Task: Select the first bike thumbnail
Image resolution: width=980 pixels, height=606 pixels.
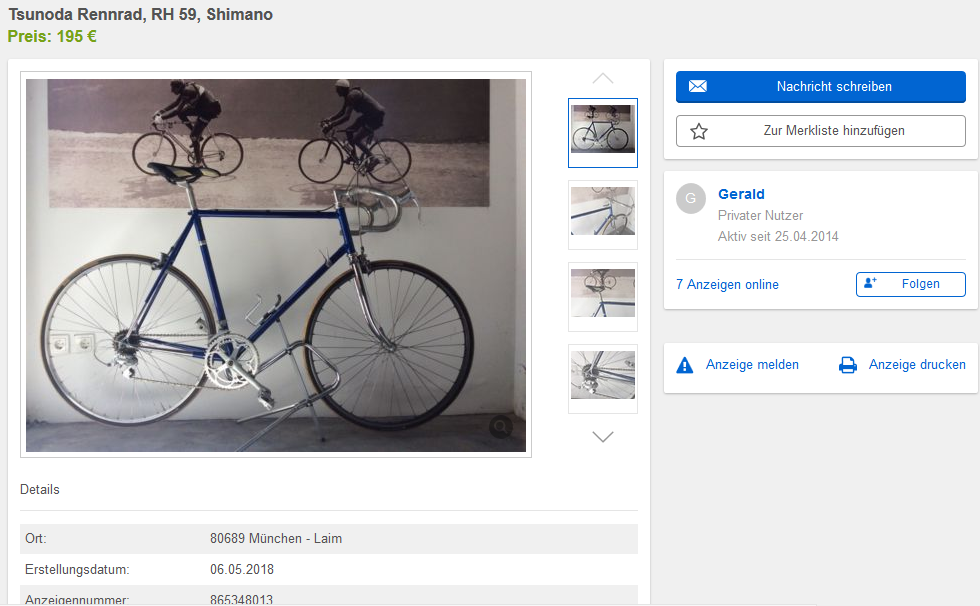Action: point(602,132)
